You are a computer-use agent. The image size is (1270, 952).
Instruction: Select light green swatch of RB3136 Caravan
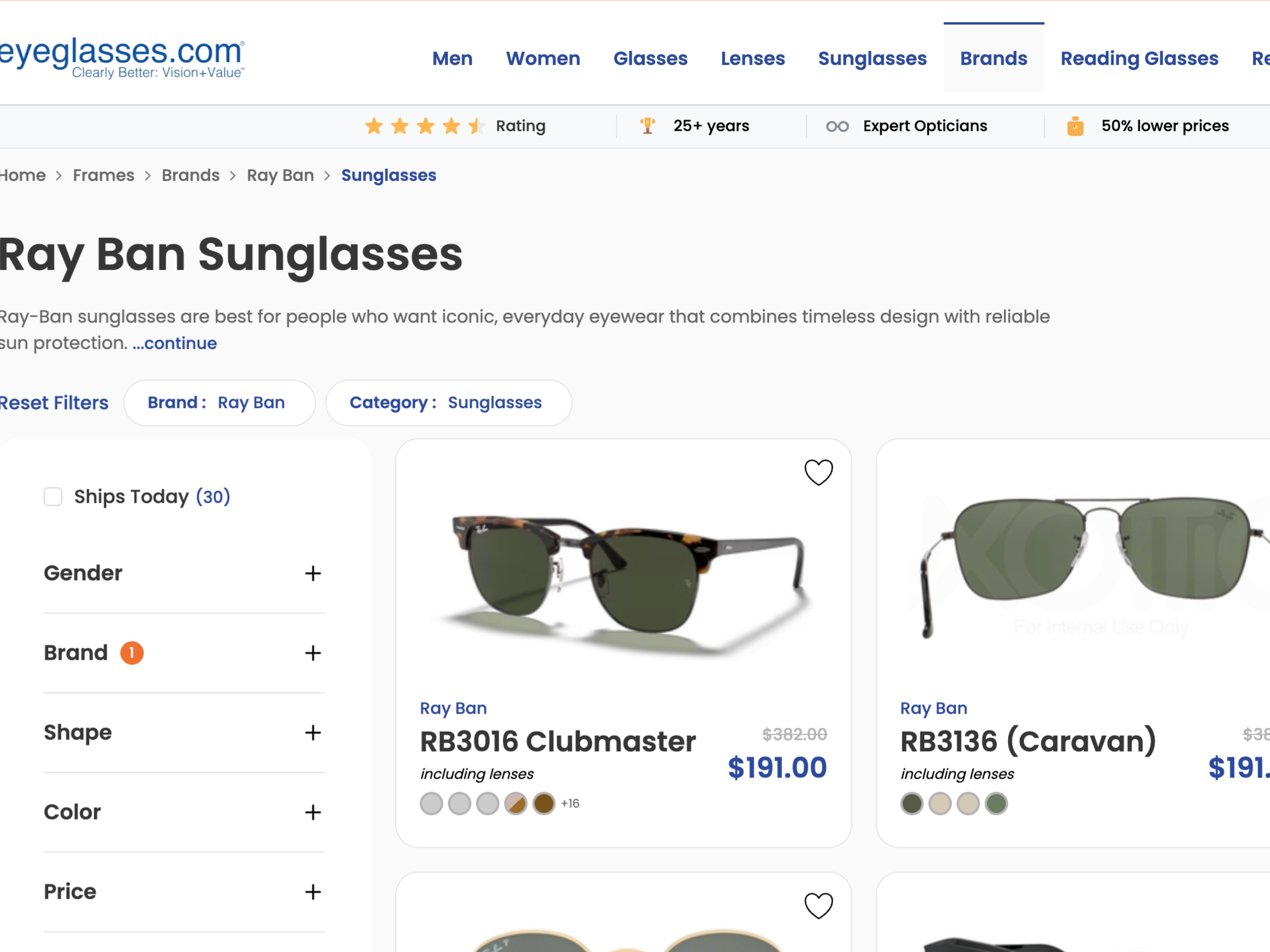click(996, 804)
